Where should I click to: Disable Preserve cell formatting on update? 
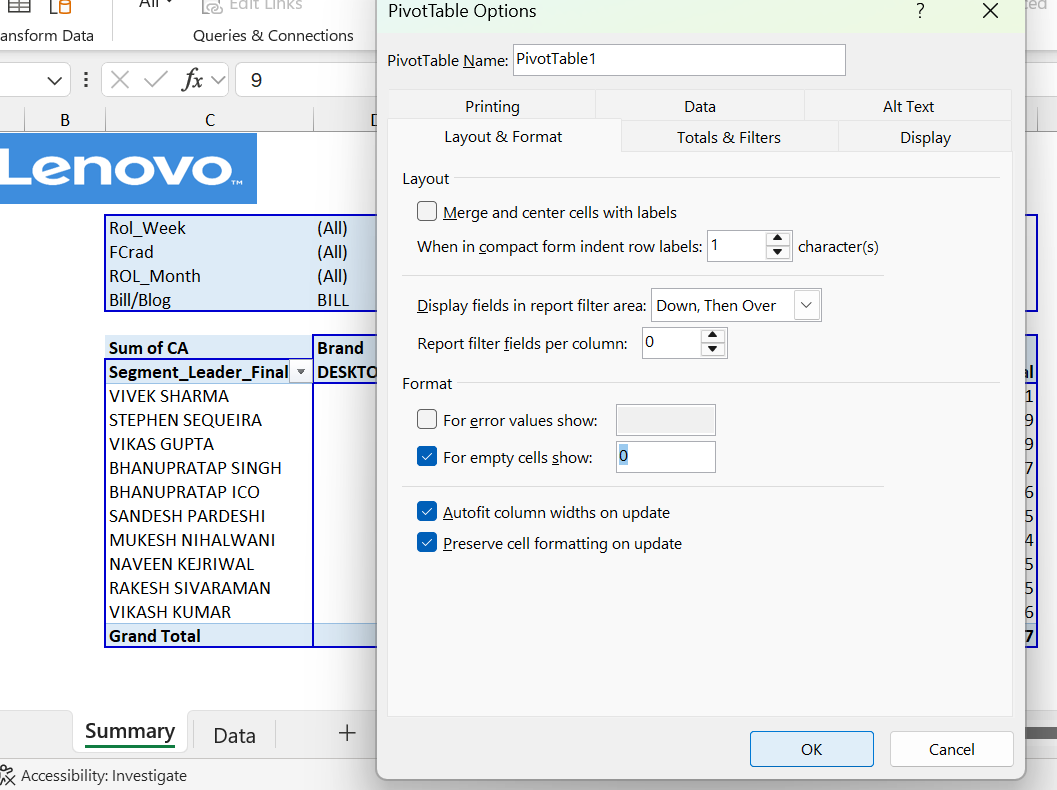click(427, 544)
